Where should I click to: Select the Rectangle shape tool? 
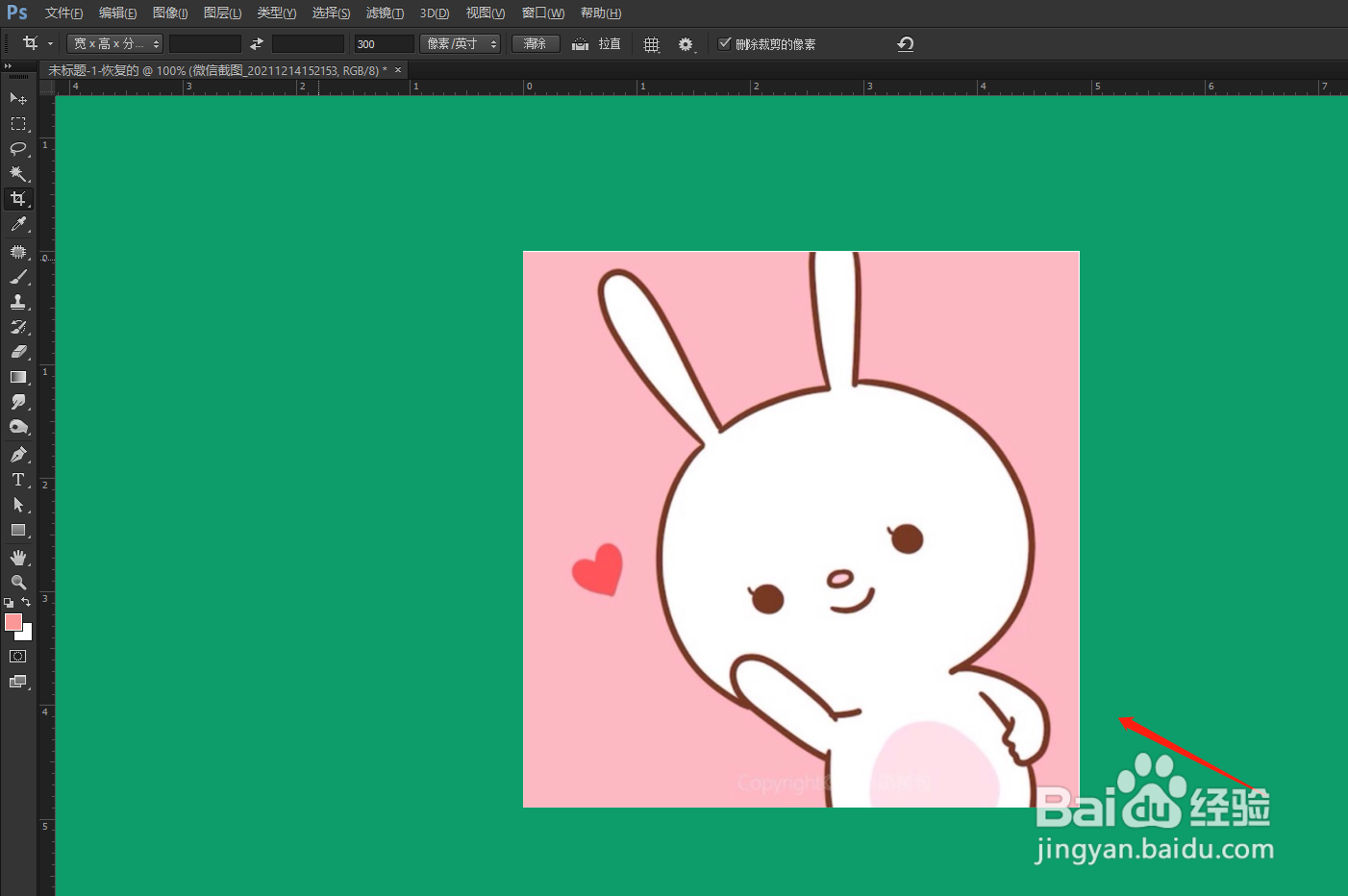tap(18, 530)
